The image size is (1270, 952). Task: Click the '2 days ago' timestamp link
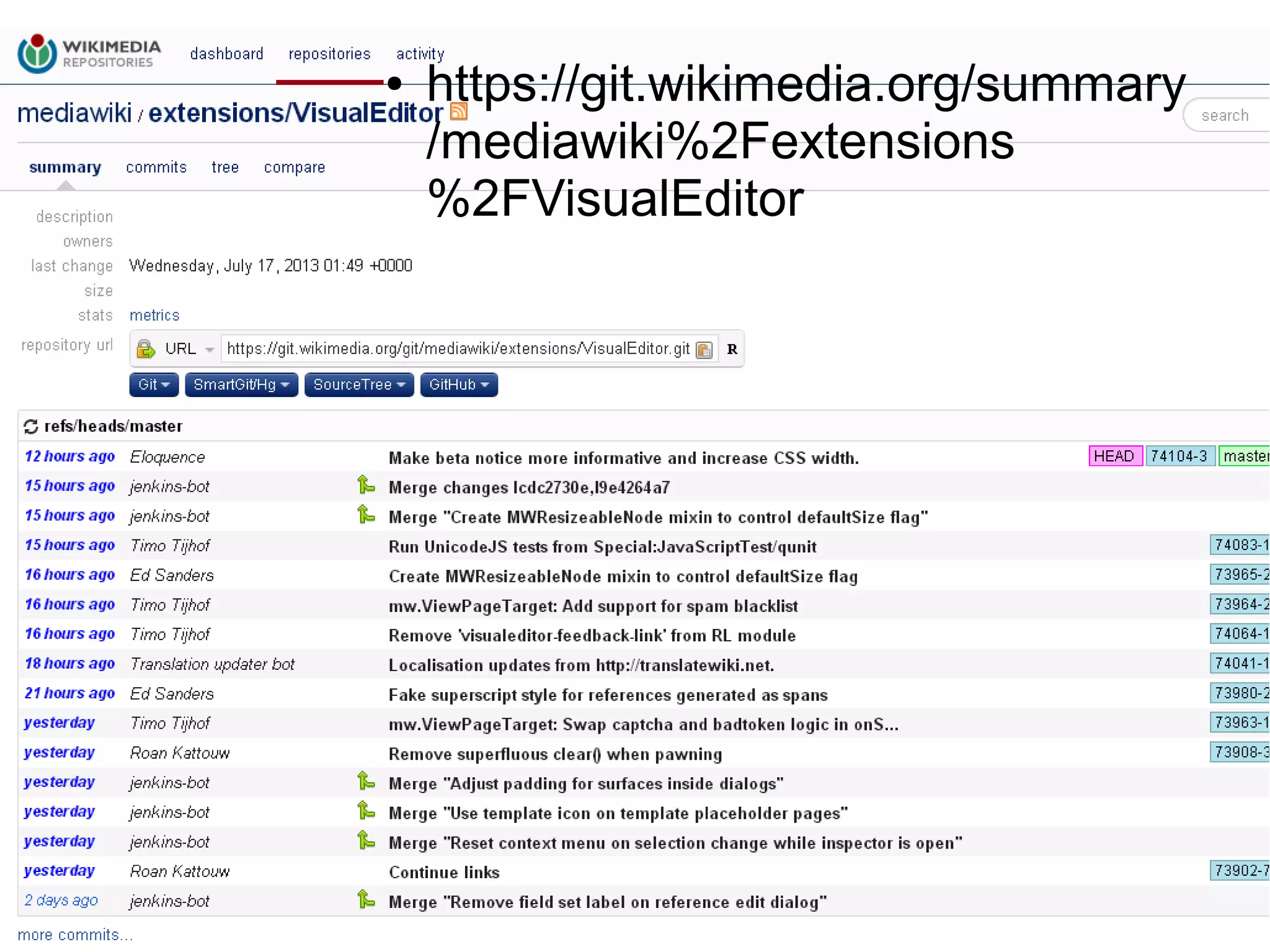pyautogui.click(x=61, y=901)
